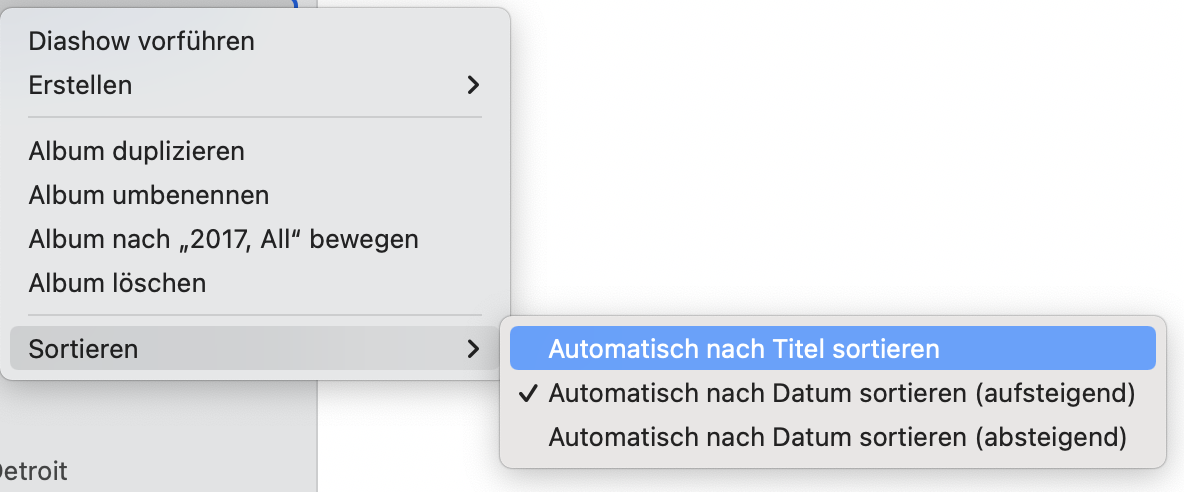Image resolution: width=1184 pixels, height=492 pixels.
Task: Click Album umbenennen to rename
Action: [x=149, y=196]
